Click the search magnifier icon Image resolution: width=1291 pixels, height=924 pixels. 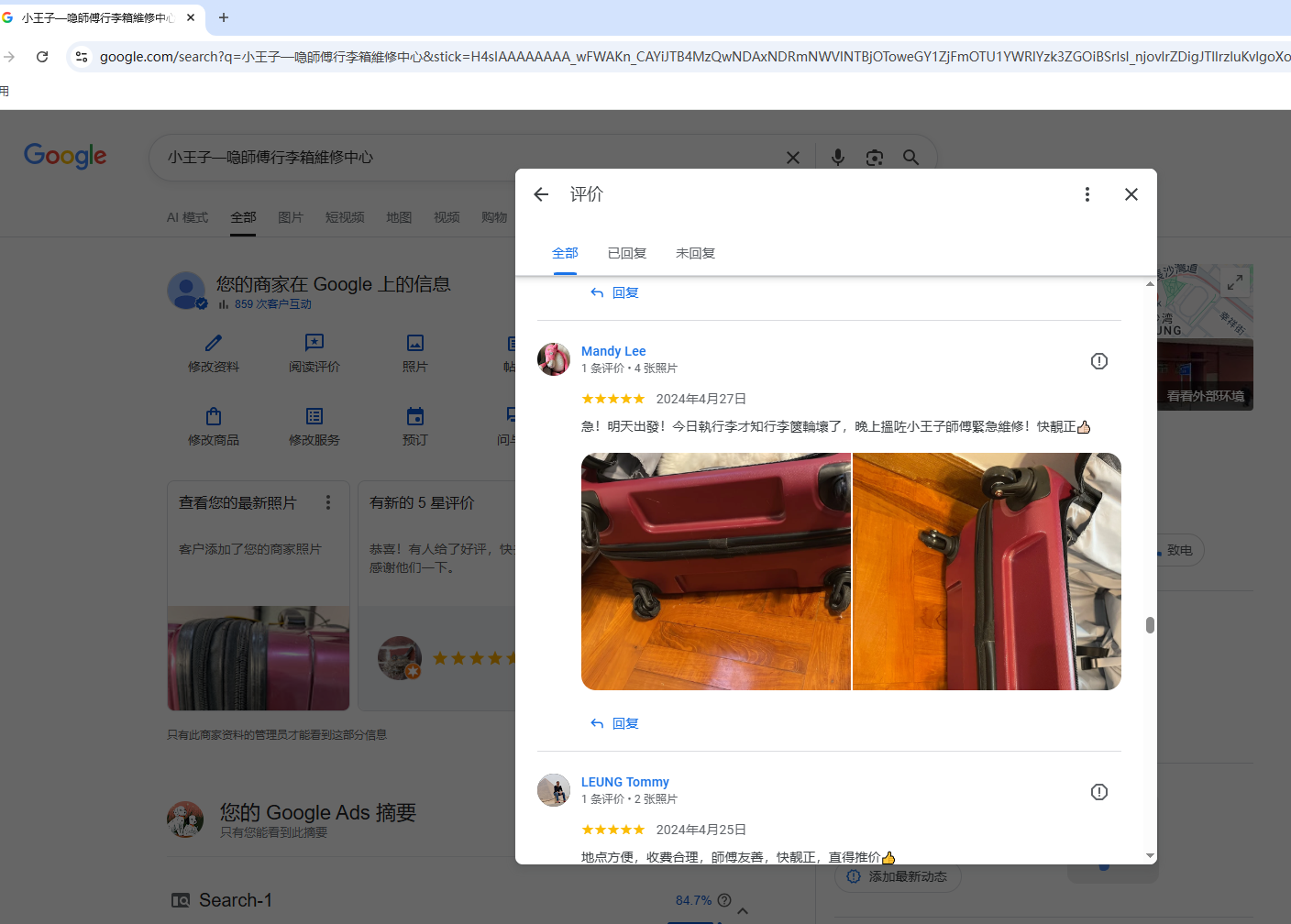(x=910, y=158)
